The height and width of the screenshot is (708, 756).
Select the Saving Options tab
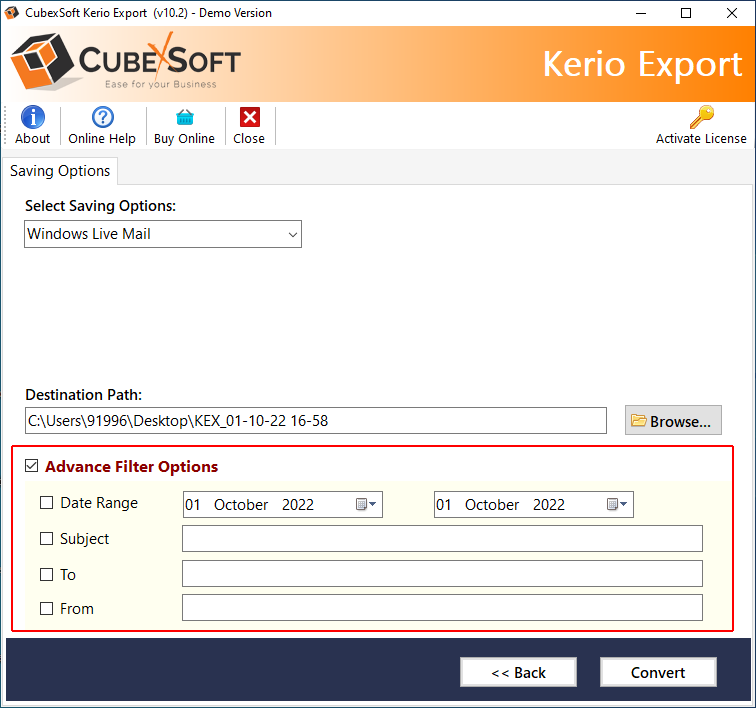tap(60, 171)
